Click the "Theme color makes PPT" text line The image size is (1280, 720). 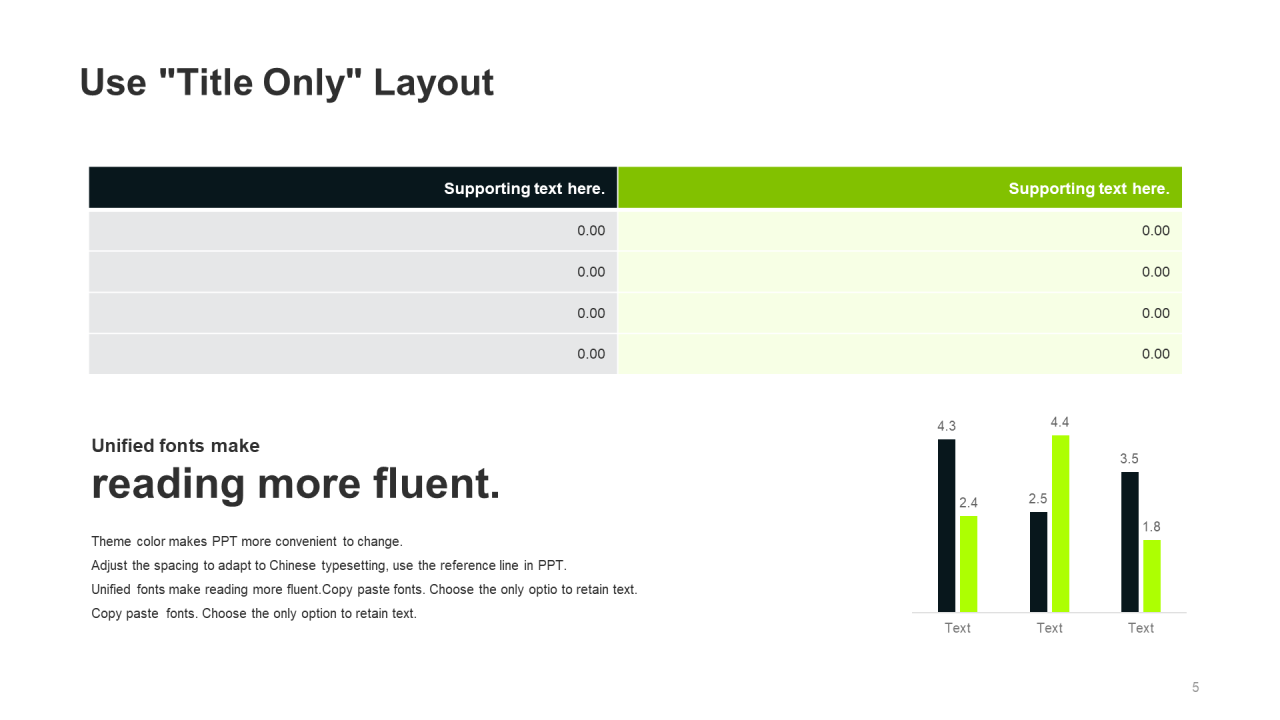(x=247, y=542)
